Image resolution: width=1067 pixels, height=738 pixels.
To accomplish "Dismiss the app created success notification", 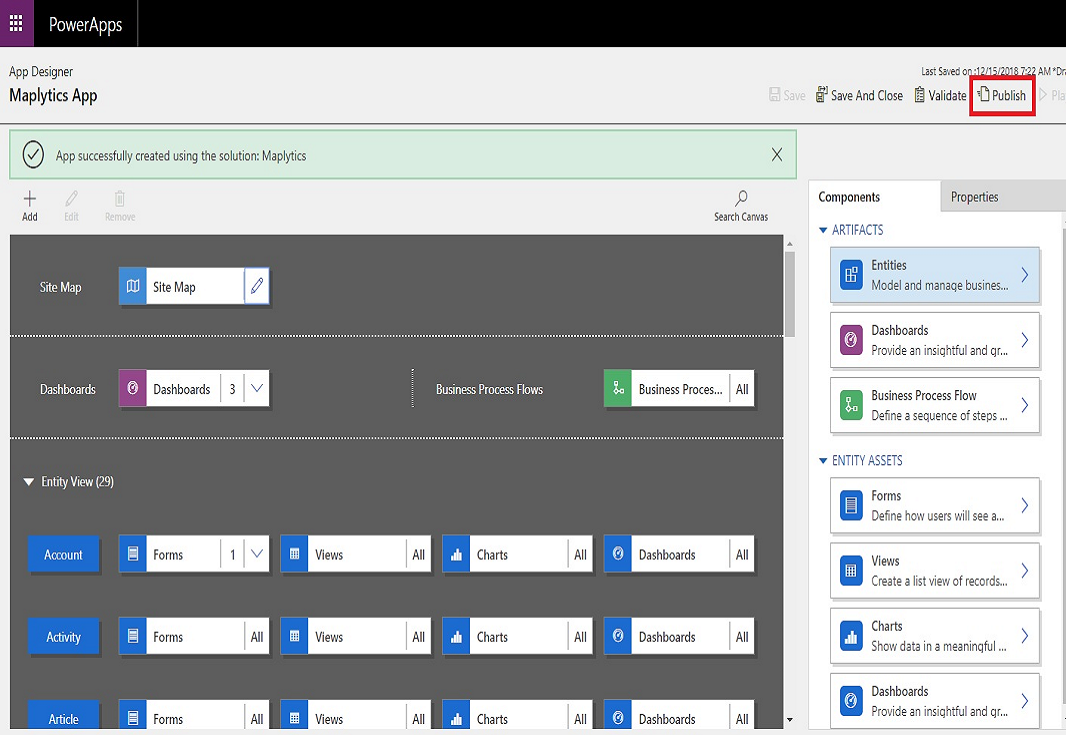I will click(x=776, y=155).
